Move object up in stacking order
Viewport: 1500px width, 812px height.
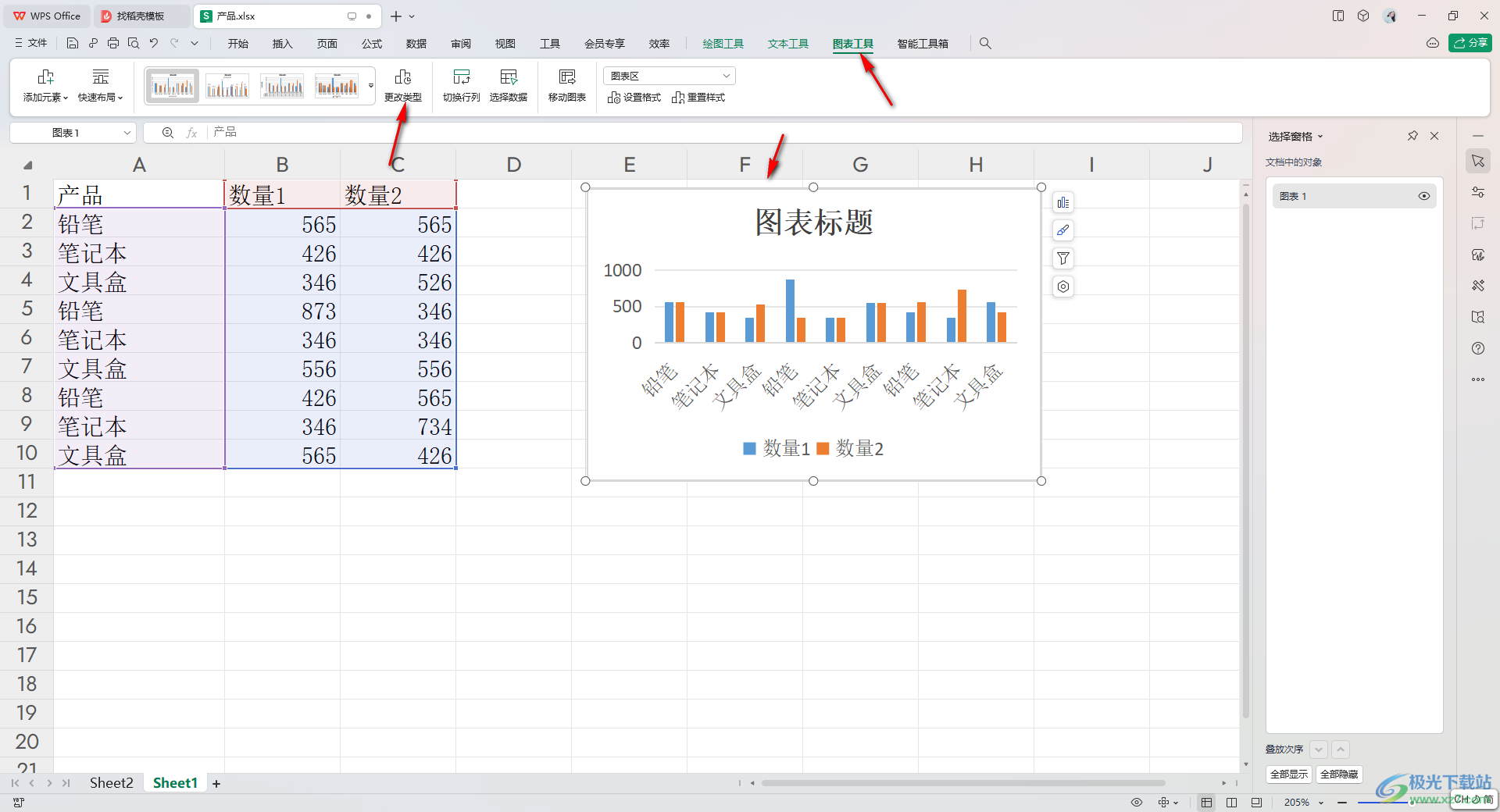tap(1341, 750)
